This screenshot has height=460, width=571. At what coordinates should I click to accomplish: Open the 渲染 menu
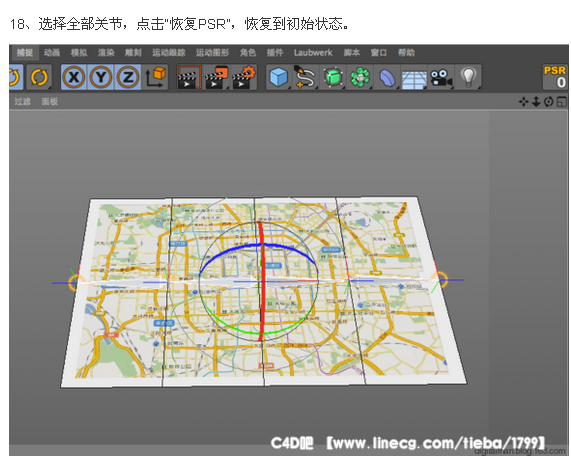pyautogui.click(x=106, y=53)
